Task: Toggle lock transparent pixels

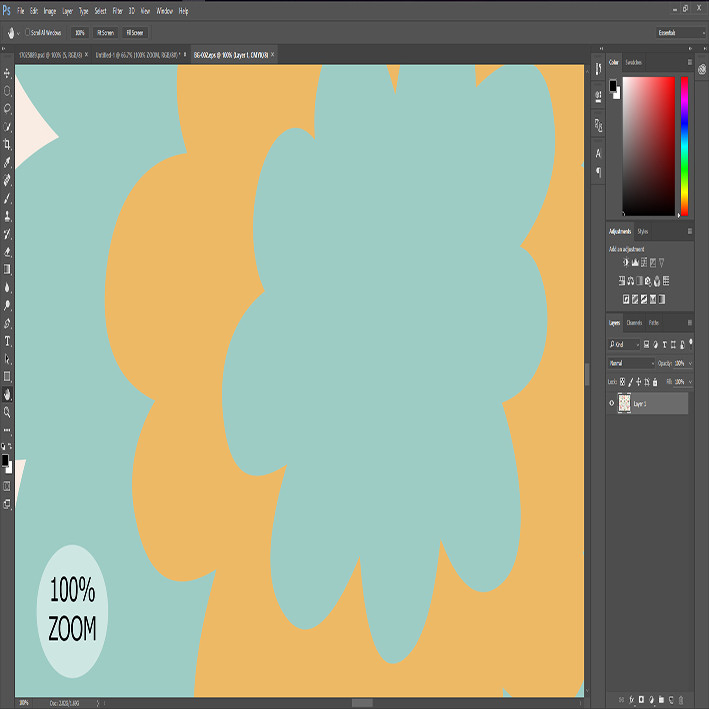Action: [x=623, y=382]
